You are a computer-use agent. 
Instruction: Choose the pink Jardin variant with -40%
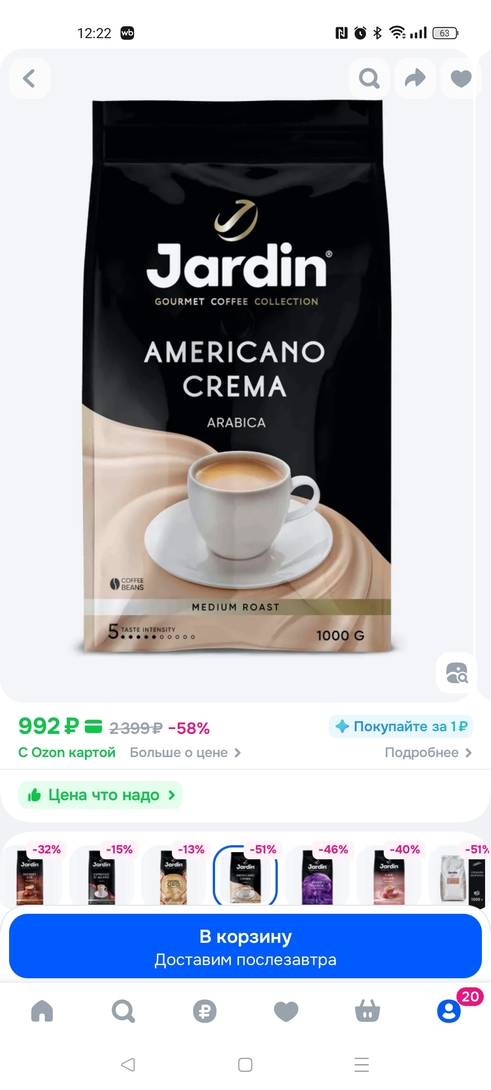point(389,876)
